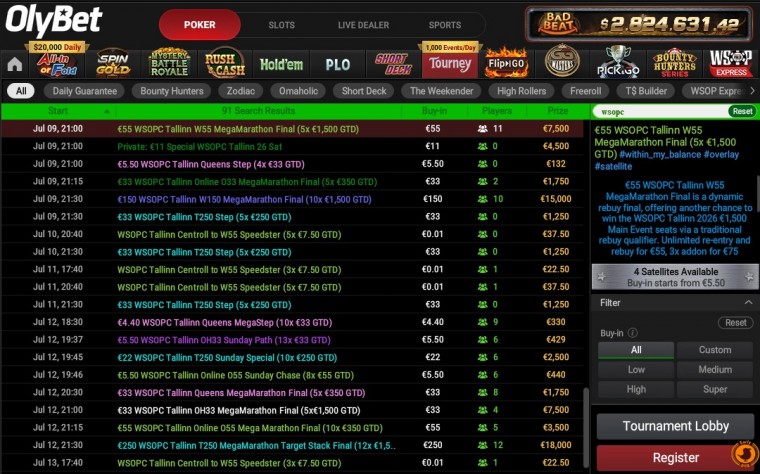Open the Bounty Hunters Series icon
The height and width of the screenshot is (474, 760).
pos(675,63)
